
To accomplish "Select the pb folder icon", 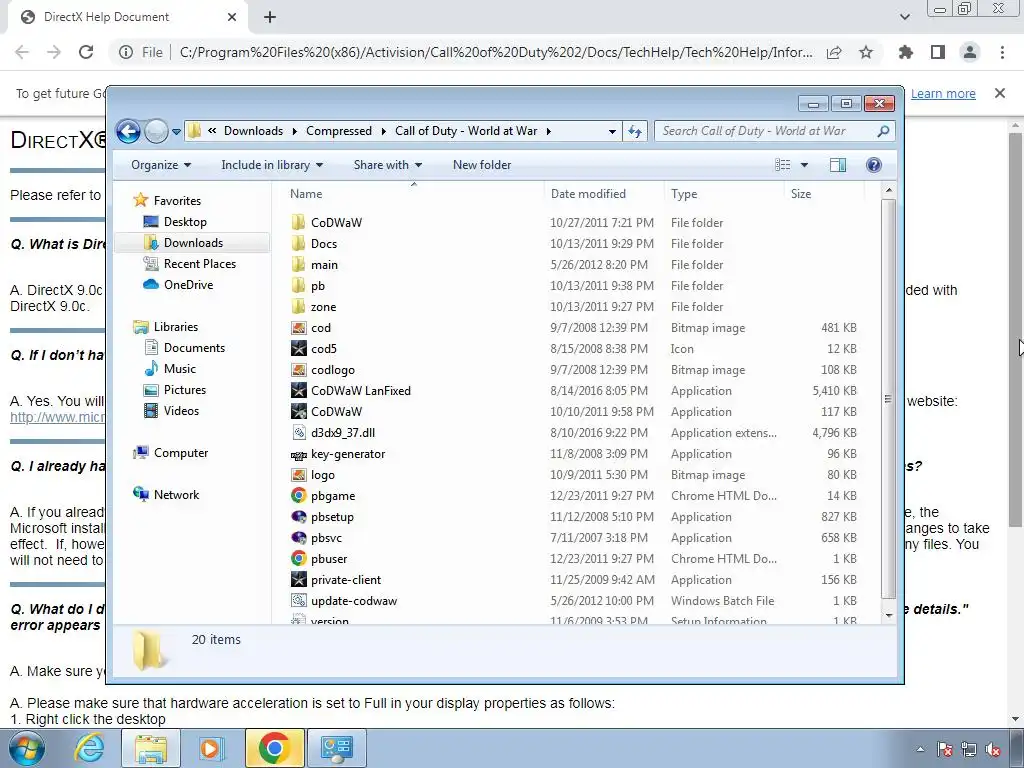I will pyautogui.click(x=298, y=285).
